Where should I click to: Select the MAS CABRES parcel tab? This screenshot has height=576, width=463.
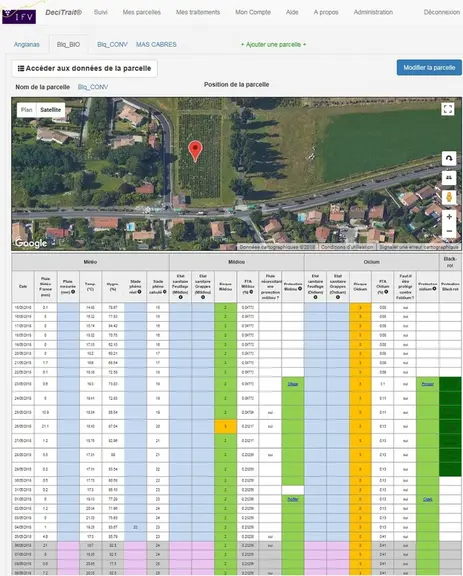pyautogui.click(x=156, y=44)
